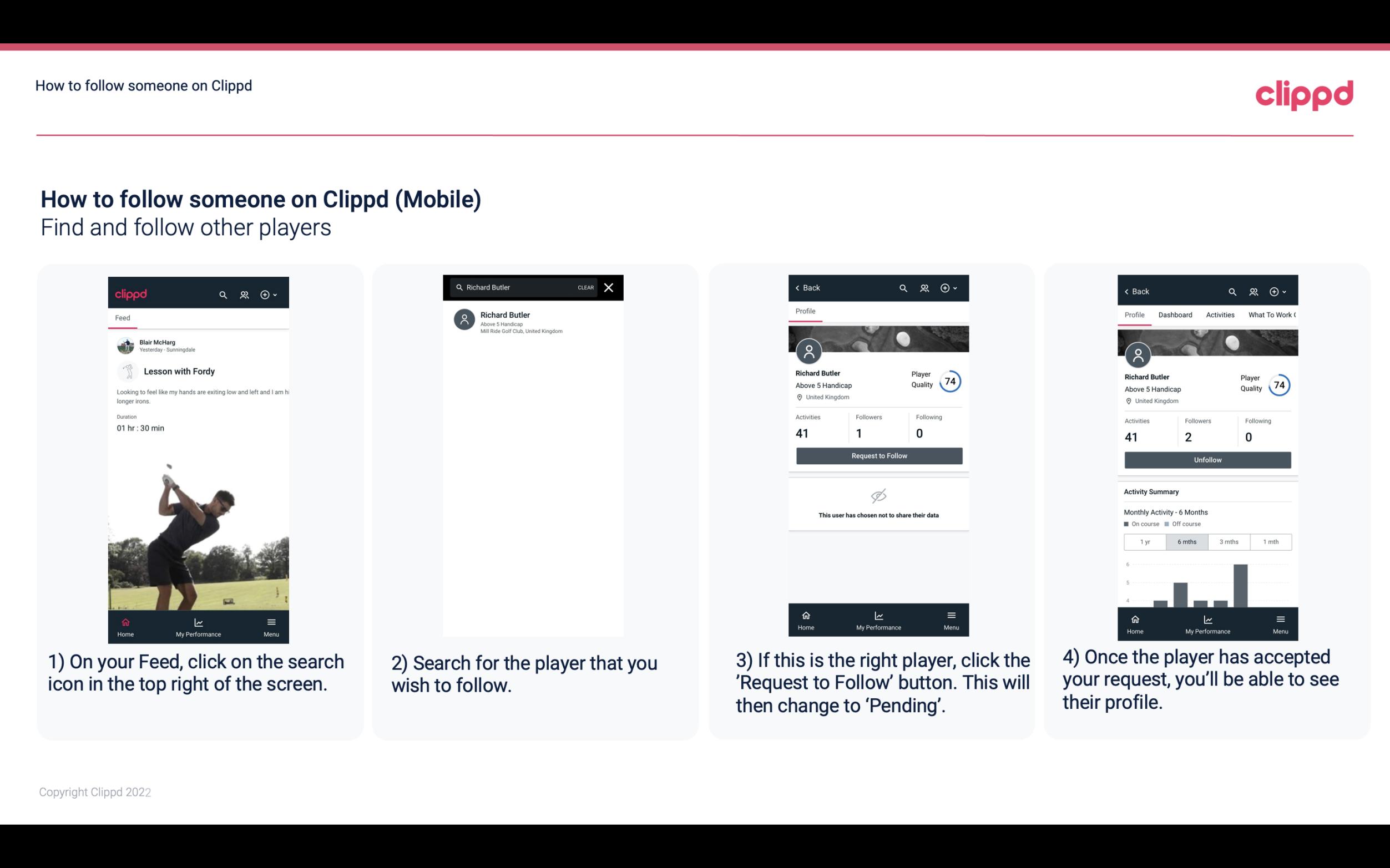Select the Profile tab on player page
Viewport: 1390px width, 868px height.
(805, 312)
